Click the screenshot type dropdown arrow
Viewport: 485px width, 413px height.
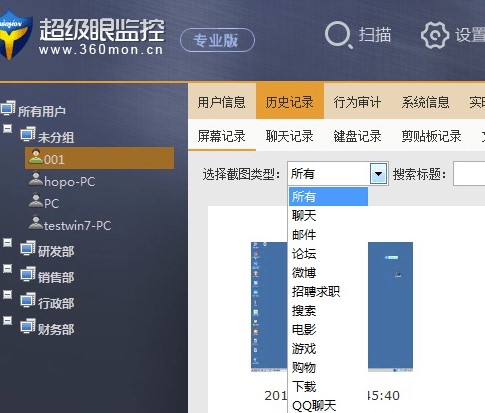pos(378,173)
